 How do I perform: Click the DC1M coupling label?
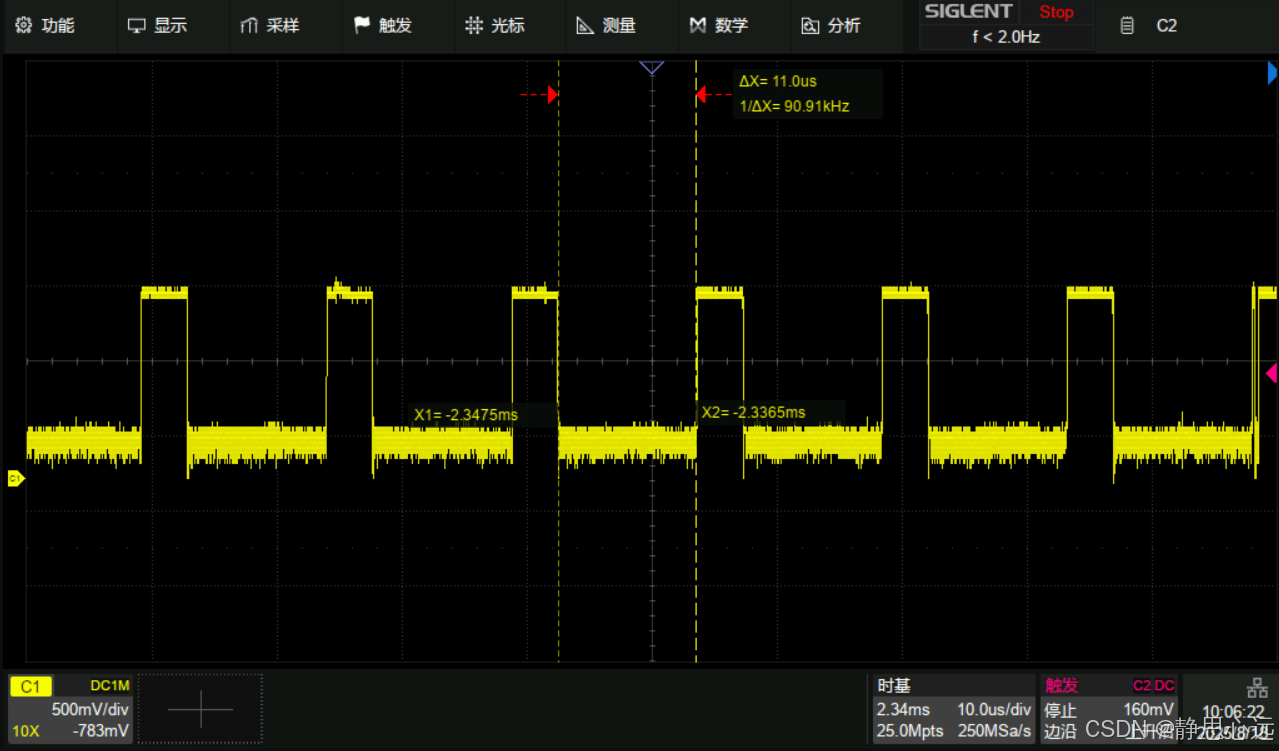110,685
